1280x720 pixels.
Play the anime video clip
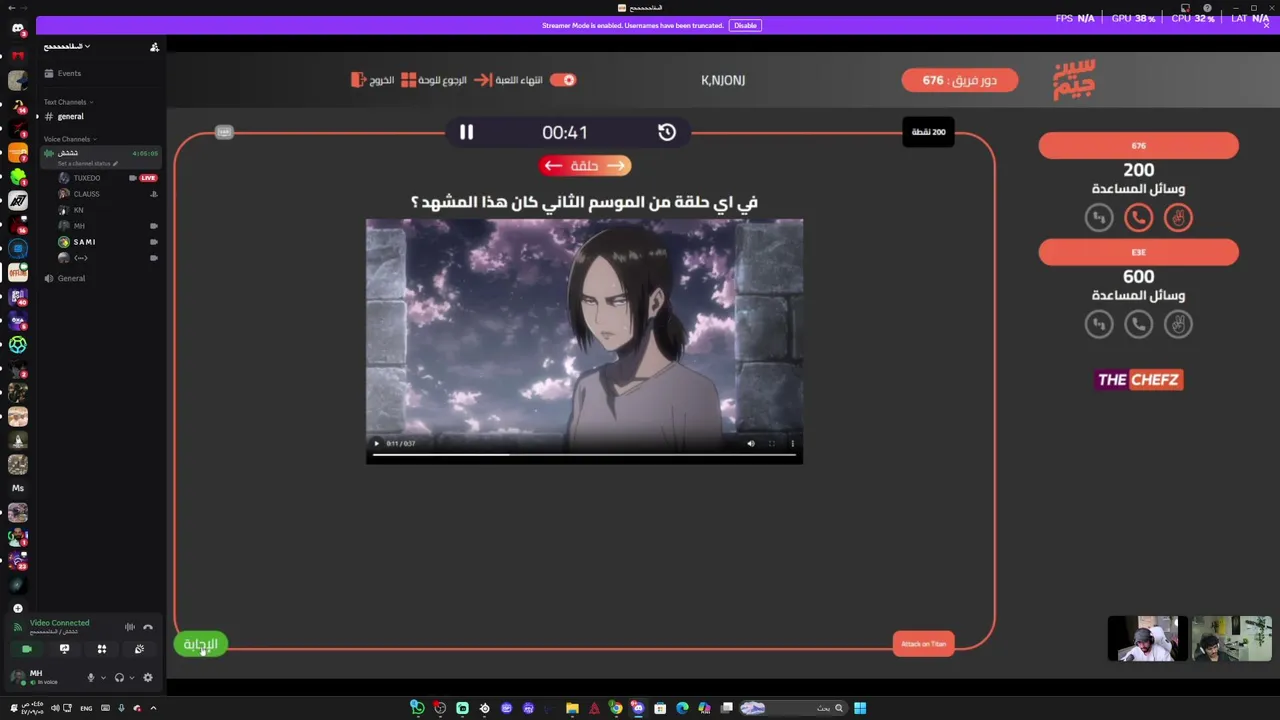click(x=377, y=443)
